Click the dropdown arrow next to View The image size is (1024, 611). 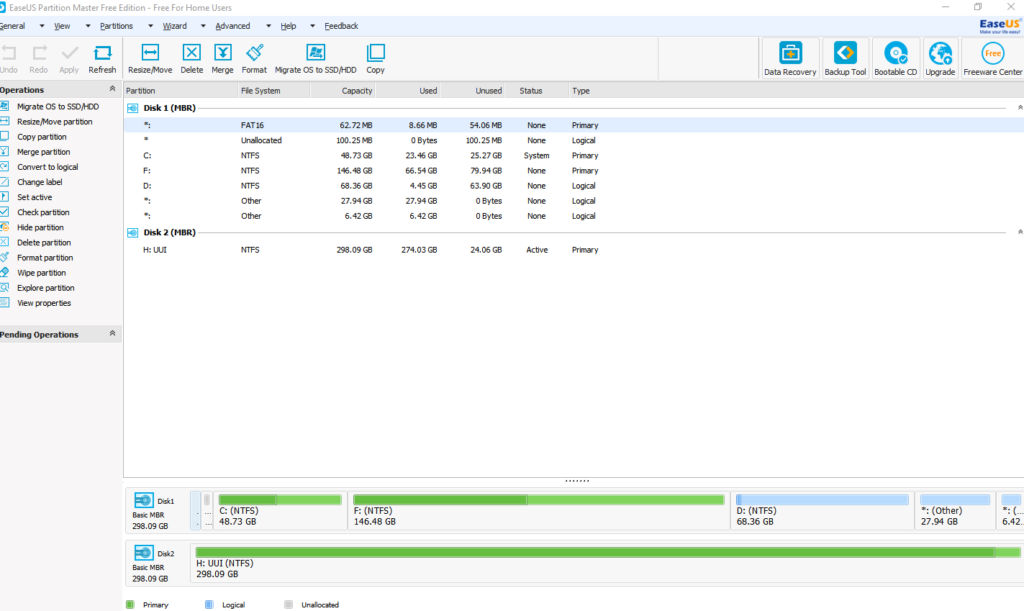(x=88, y=26)
